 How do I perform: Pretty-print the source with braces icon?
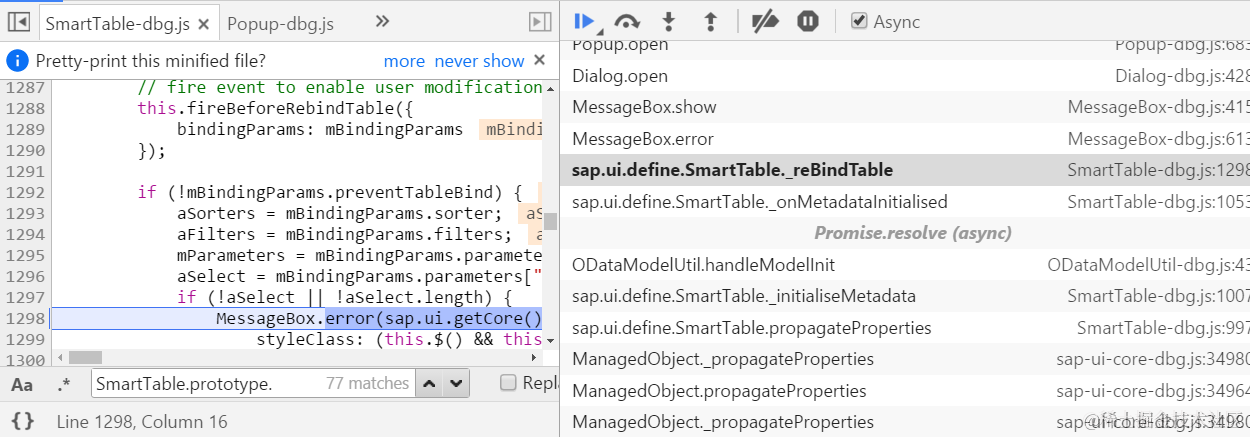tap(23, 422)
